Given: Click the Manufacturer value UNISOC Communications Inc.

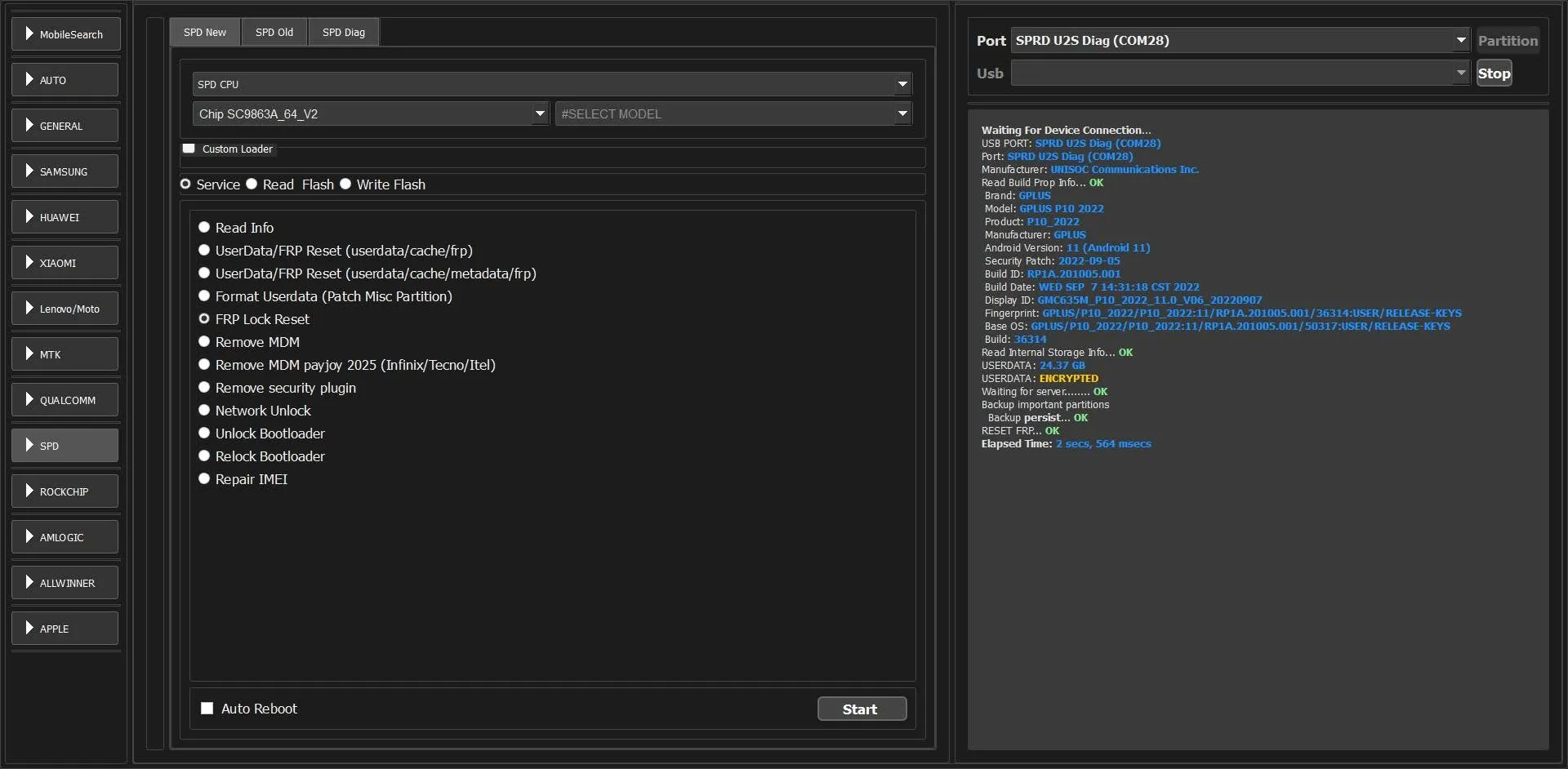Looking at the screenshot, I should pos(1125,170).
